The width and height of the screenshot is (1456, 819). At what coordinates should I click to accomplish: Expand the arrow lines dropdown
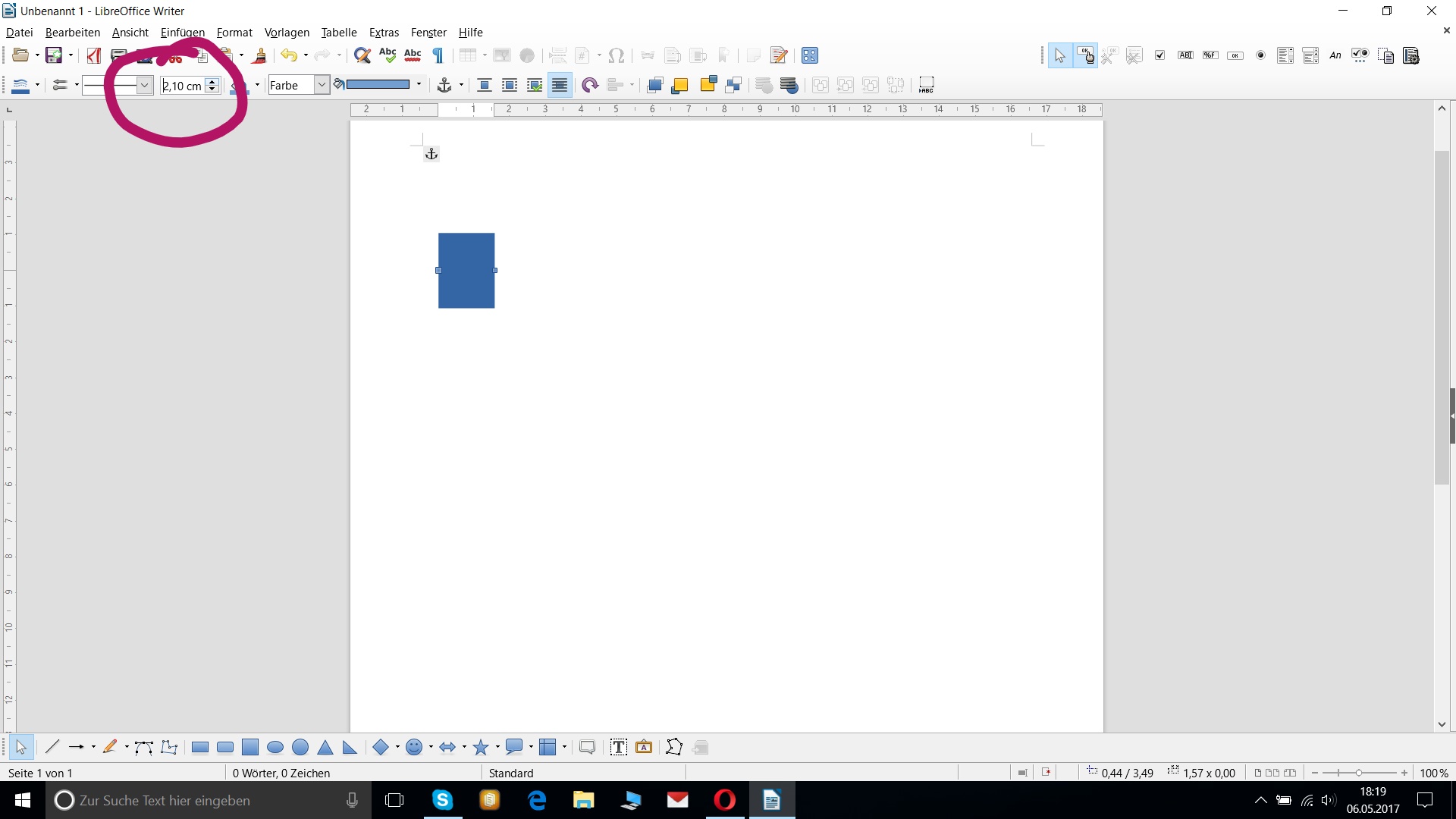[93, 747]
